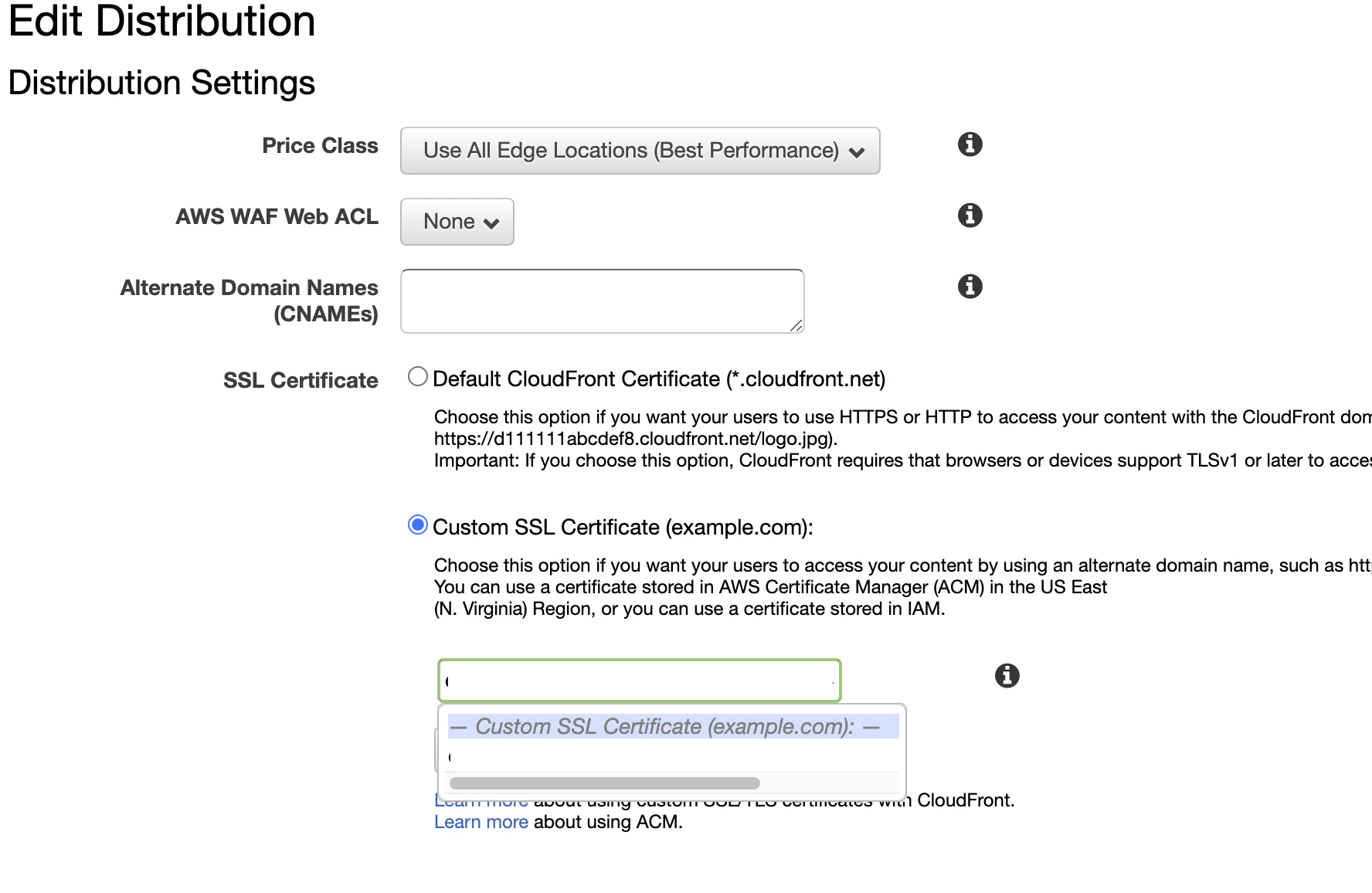Open the AWS WAF Web ACL dropdown
The width and height of the screenshot is (1372, 893).
(457, 222)
